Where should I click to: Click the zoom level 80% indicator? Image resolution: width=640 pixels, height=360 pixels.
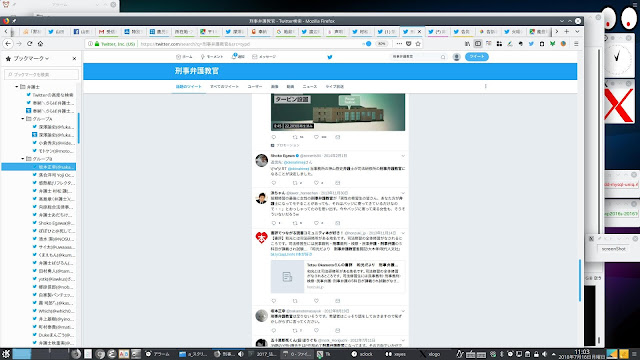381,44
